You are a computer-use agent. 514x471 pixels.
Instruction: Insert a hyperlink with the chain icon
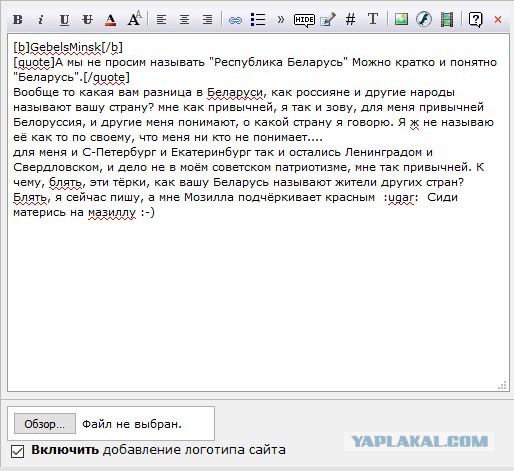(x=235, y=20)
